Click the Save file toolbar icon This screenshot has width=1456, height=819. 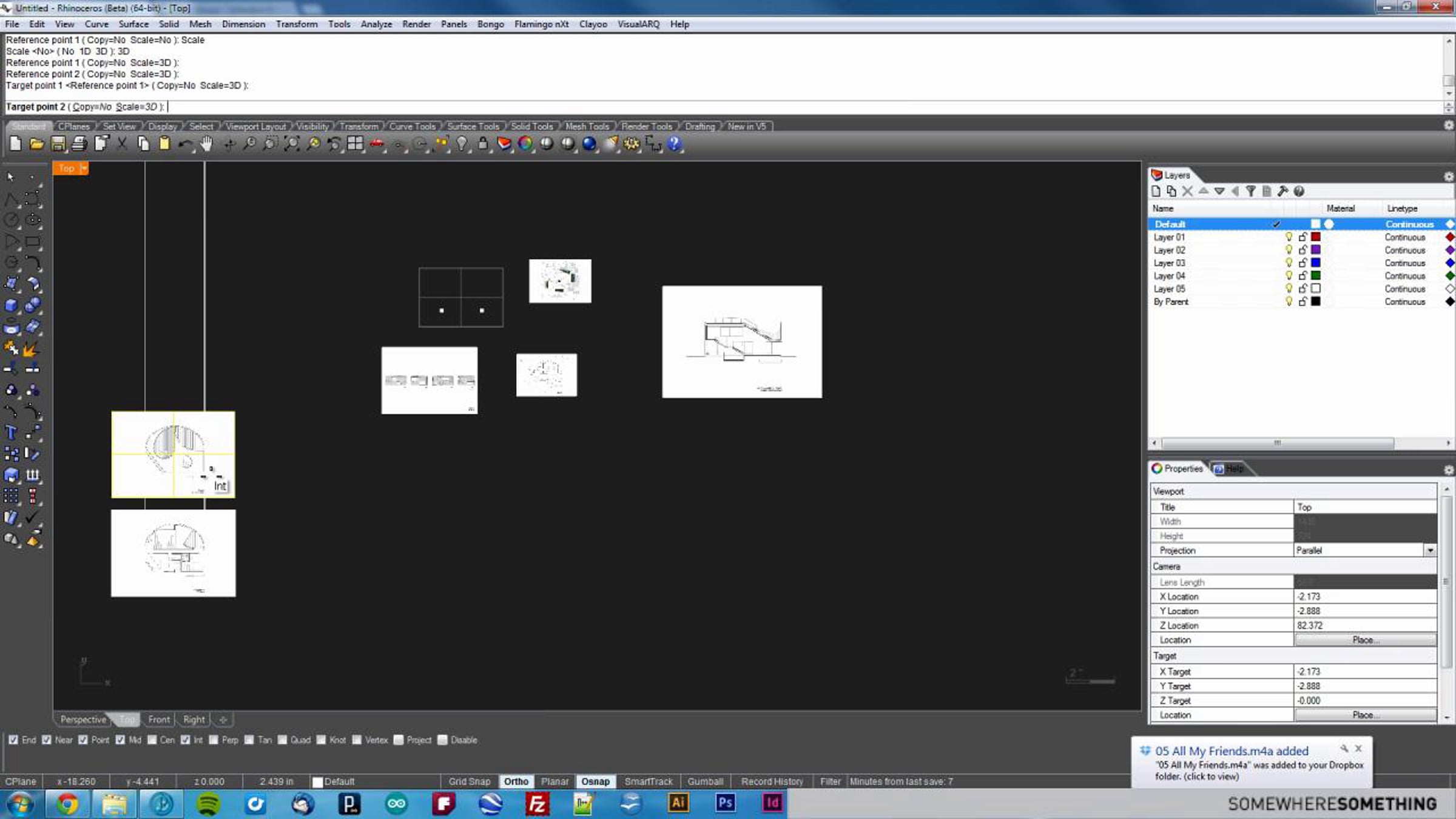[x=58, y=144]
